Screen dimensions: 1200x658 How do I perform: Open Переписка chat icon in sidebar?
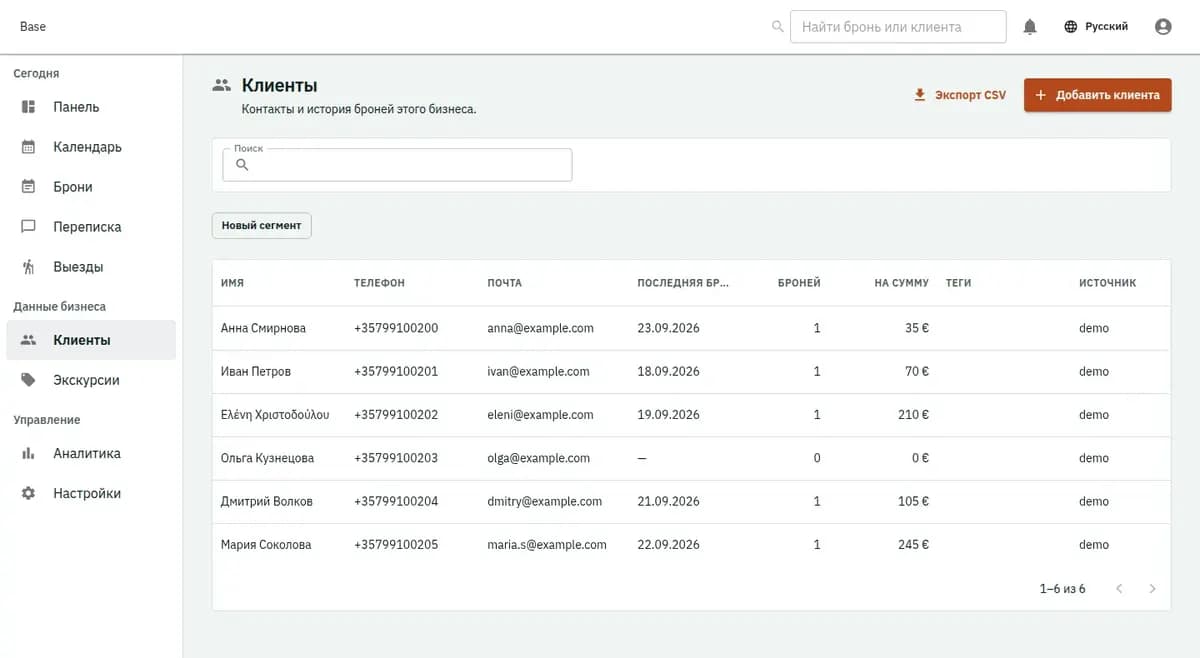tap(29, 227)
